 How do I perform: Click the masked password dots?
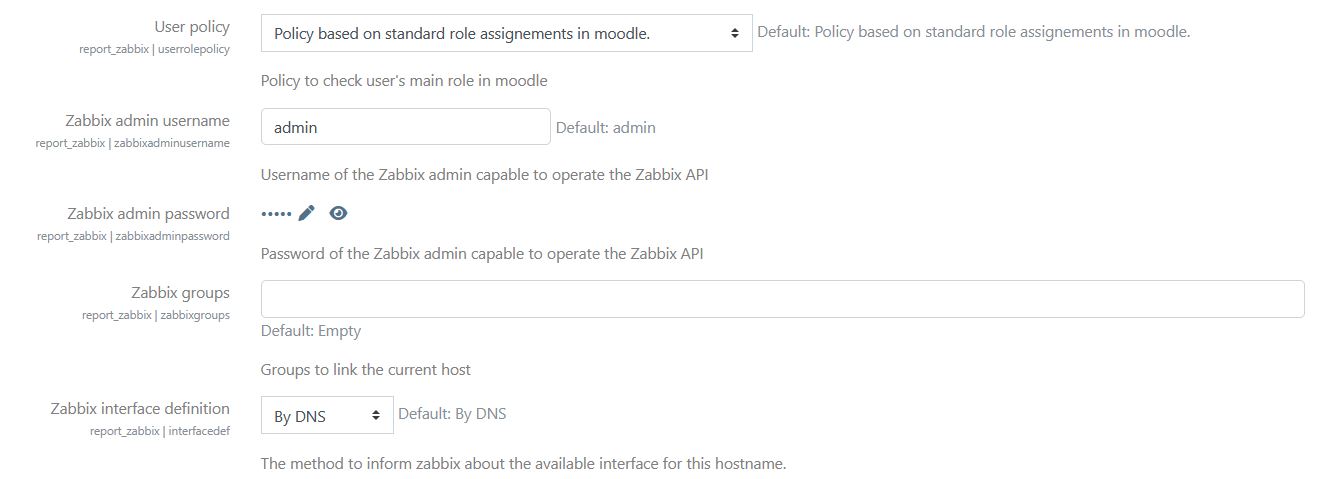(276, 214)
